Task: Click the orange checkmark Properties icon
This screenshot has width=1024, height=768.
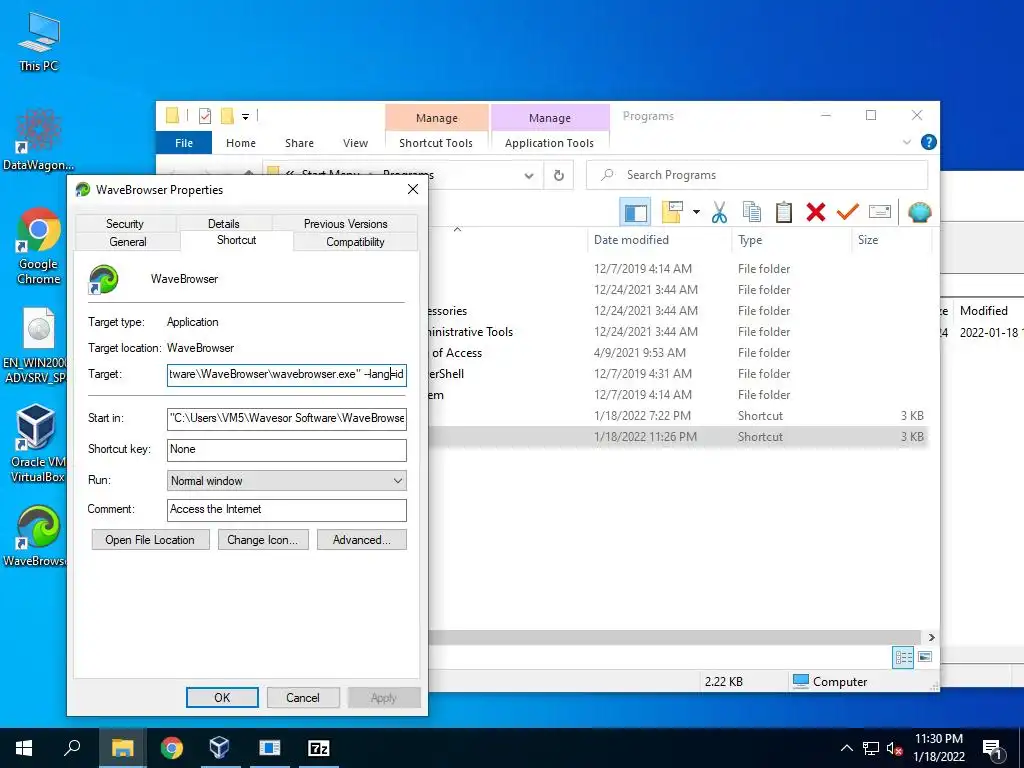Action: 848,212
